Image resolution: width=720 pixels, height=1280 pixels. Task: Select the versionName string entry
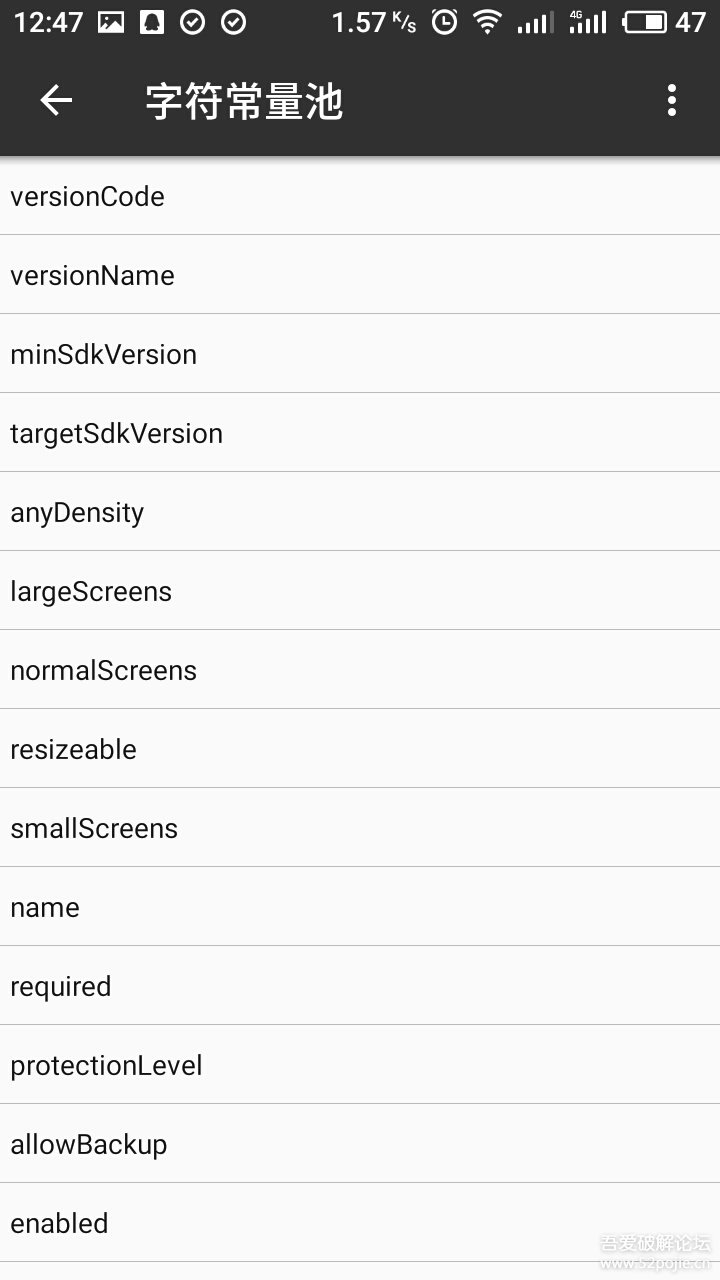[360, 275]
